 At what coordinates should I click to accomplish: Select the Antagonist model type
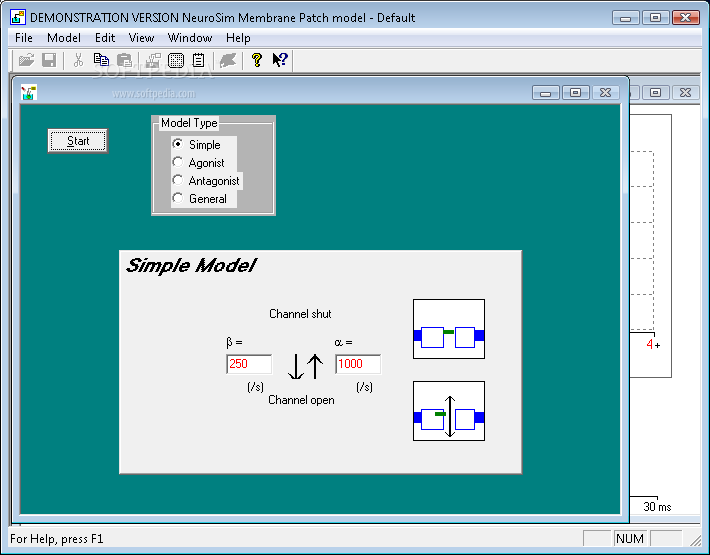tap(206, 181)
